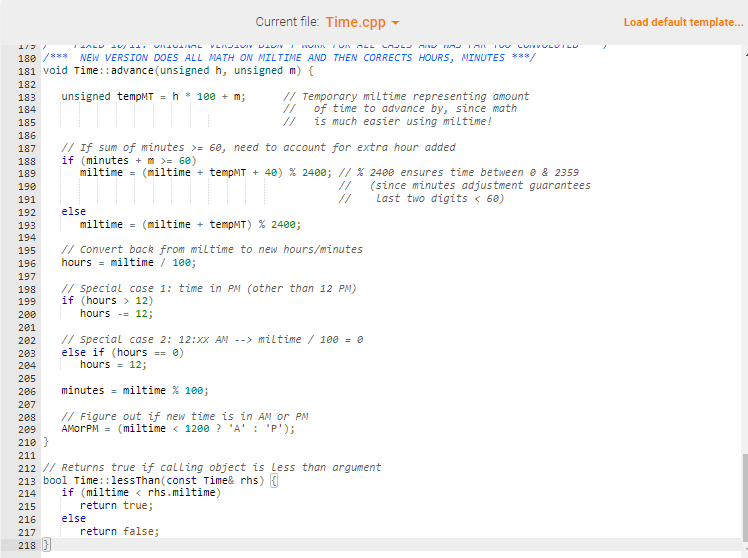748x558 pixels.
Task: Click line number 218 in gutter
Action: click(27, 545)
